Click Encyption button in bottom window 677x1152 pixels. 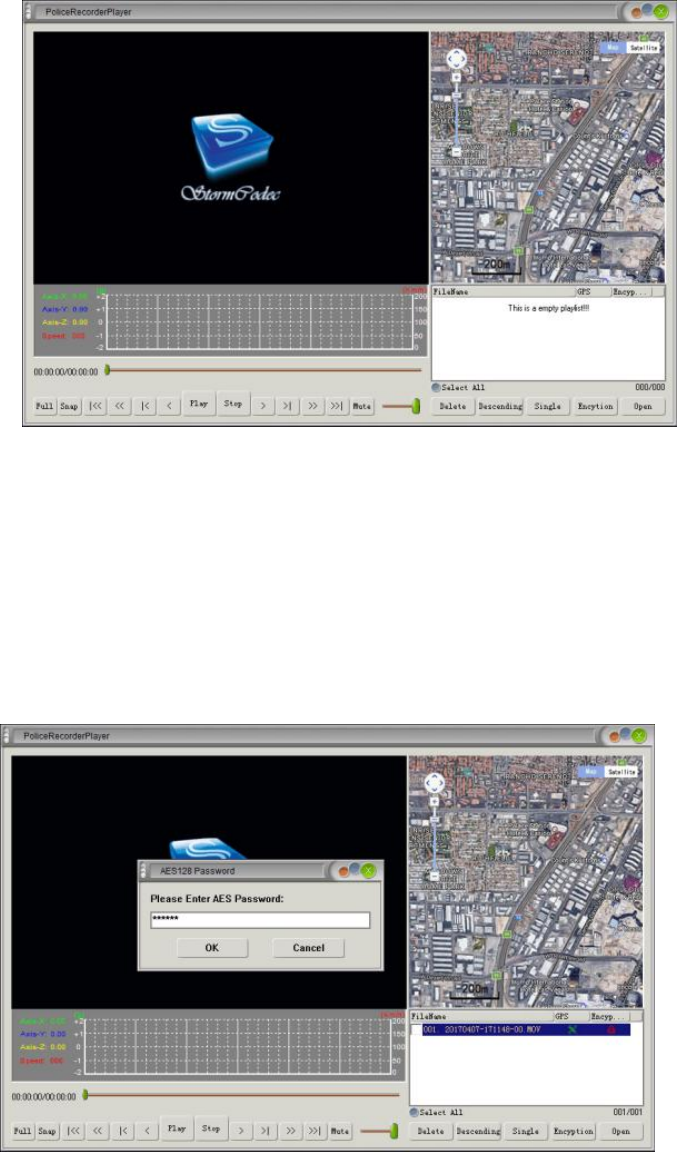pyautogui.click(x=573, y=1131)
